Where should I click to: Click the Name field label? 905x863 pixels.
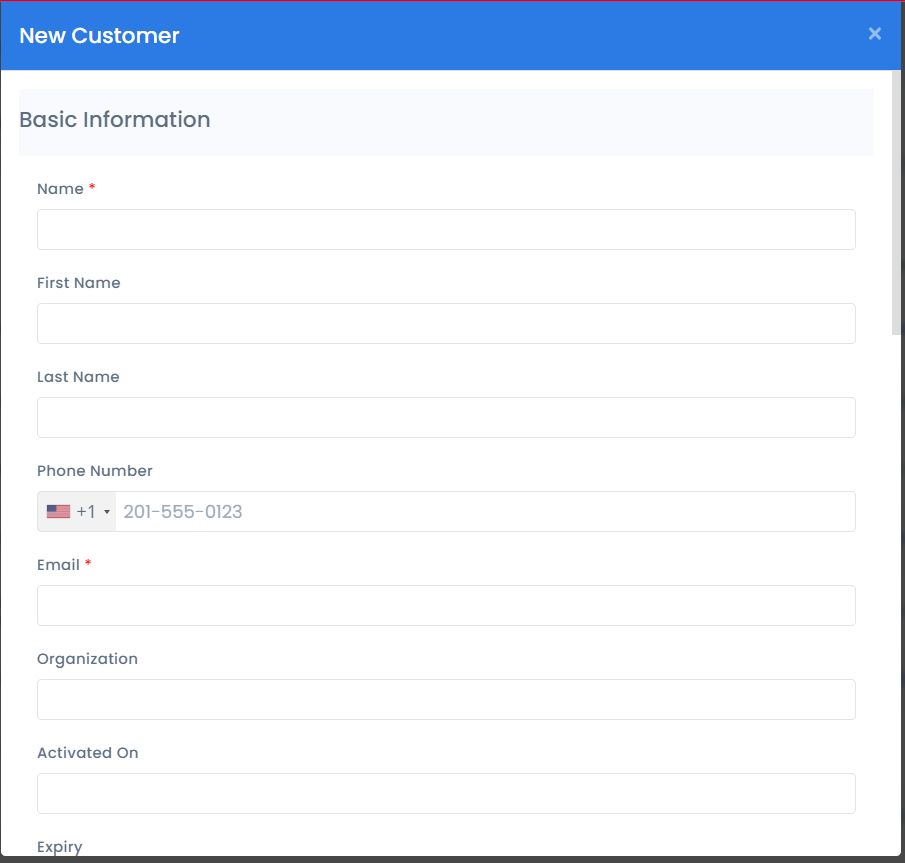[60, 189]
